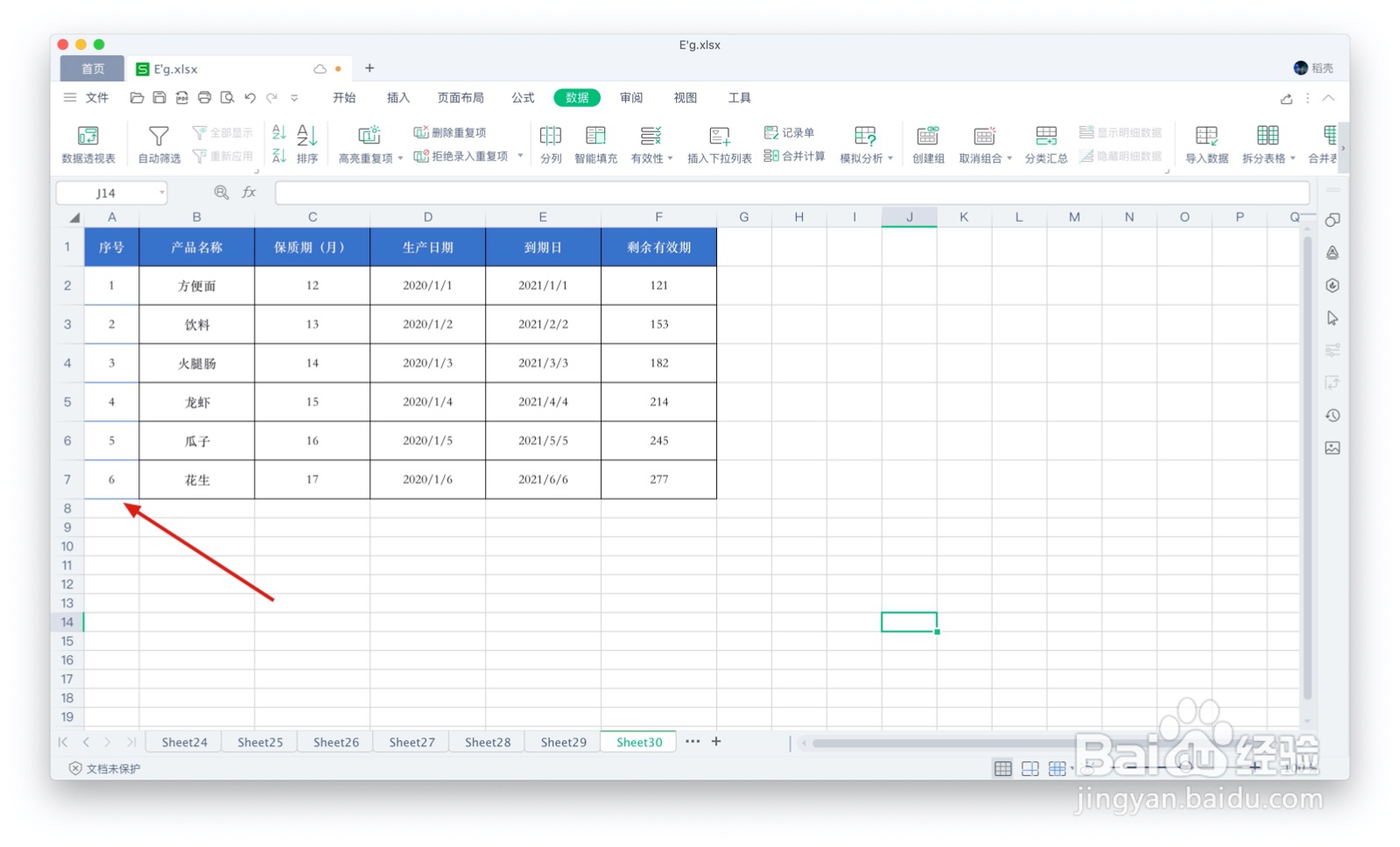Expand the 取消组合 dropdown arrow
Image resolution: width=1400 pixels, height=847 pixels.
(1010, 159)
